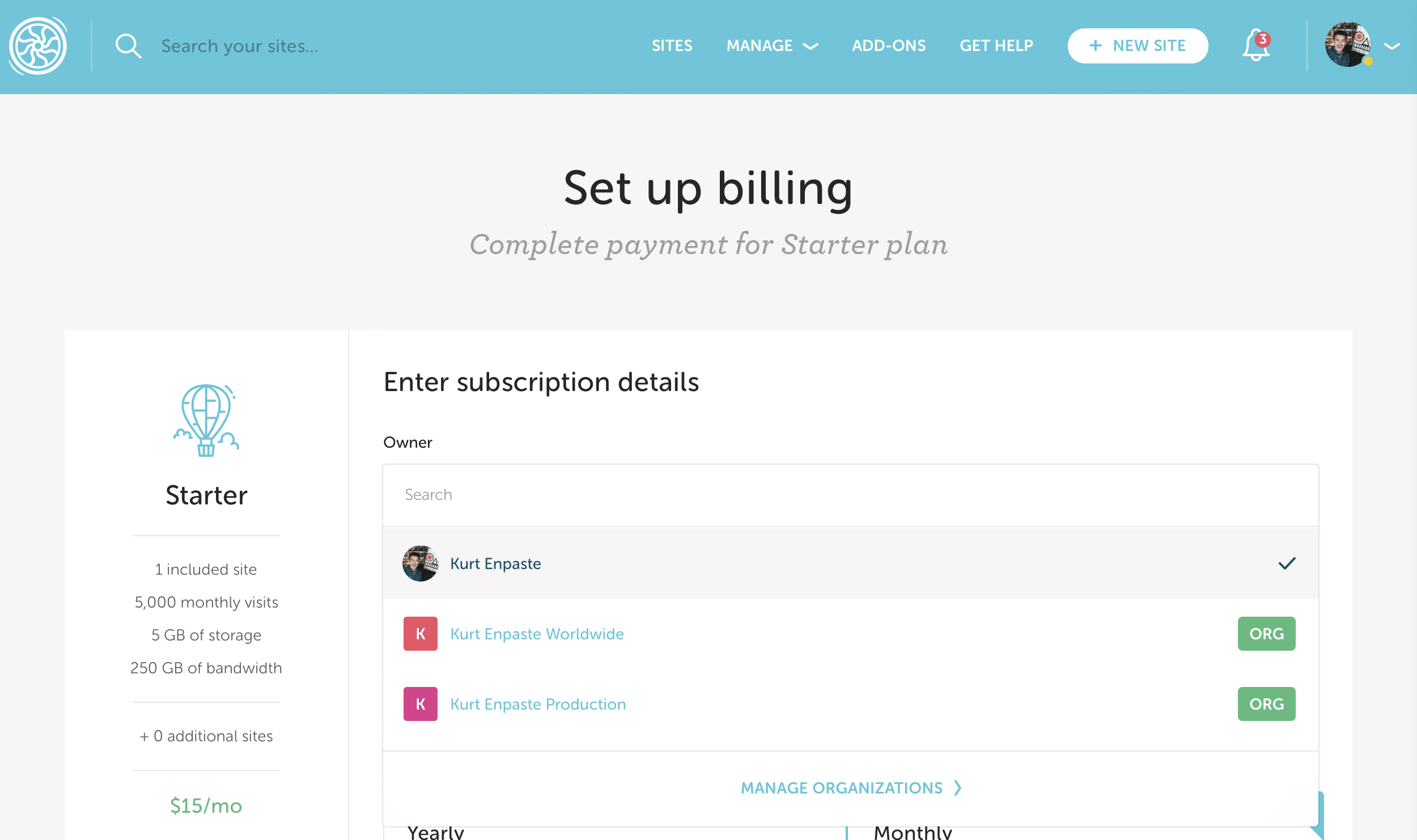The height and width of the screenshot is (840, 1417).
Task: Open the Add-ons page
Action: [889, 46]
